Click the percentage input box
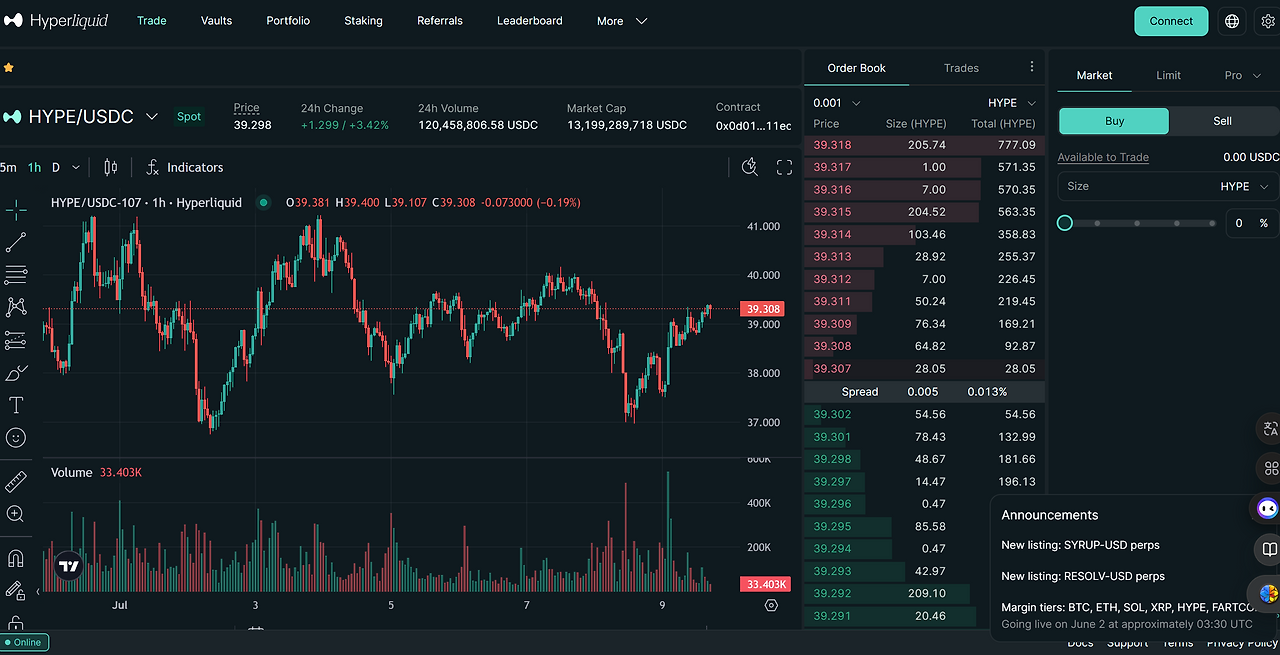This screenshot has height=655, width=1280. [1252, 223]
